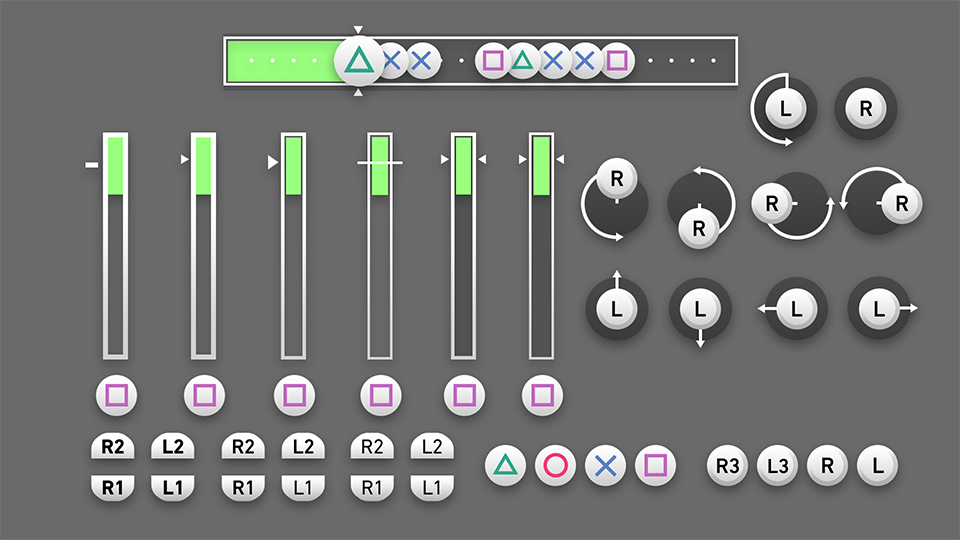Click the square button that ends the sequence bar group
Viewport: 960px width, 540px height.
tap(617, 61)
